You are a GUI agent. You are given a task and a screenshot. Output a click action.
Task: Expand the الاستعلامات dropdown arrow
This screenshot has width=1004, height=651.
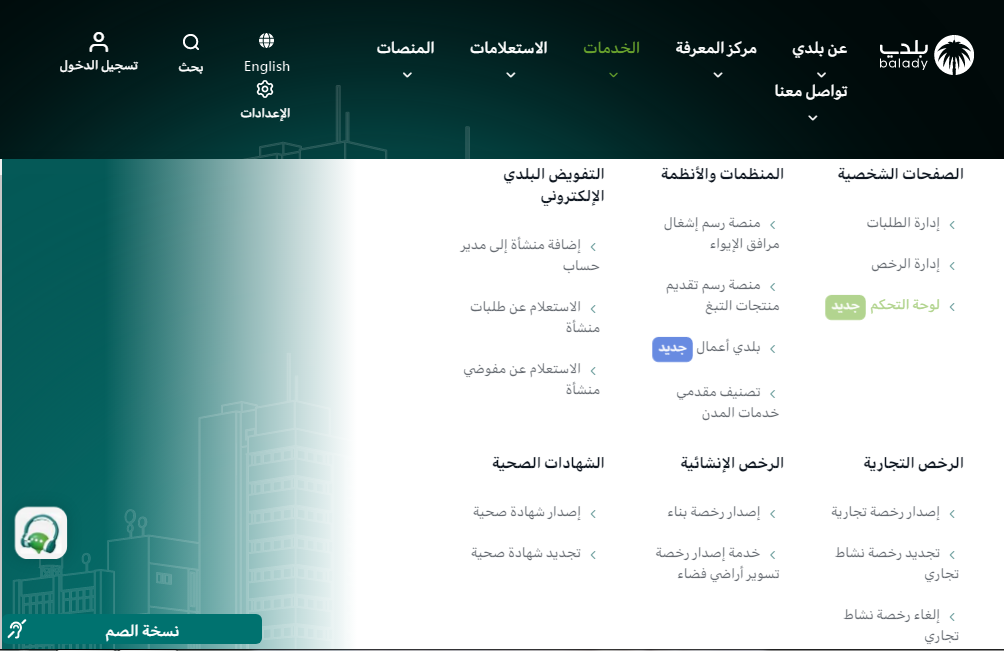click(x=511, y=75)
